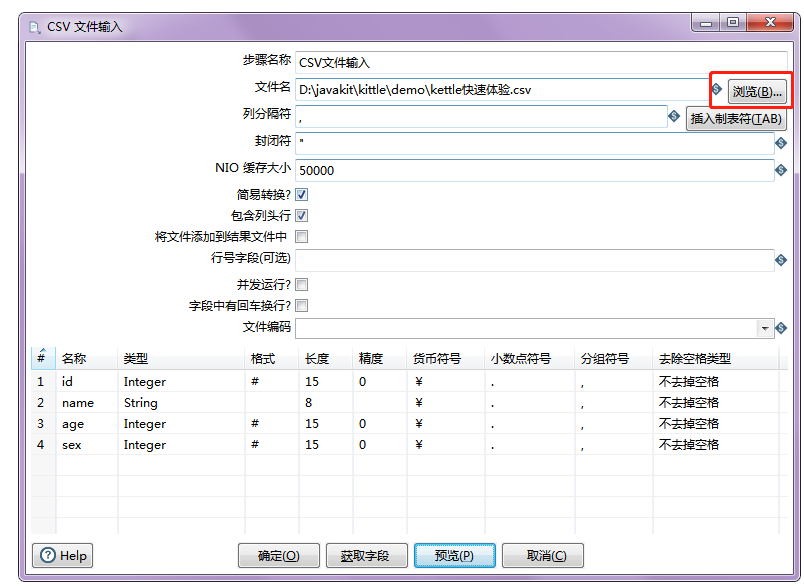804x586 pixels.
Task: Click precision 0 cell in id row
Action: click(x=379, y=381)
